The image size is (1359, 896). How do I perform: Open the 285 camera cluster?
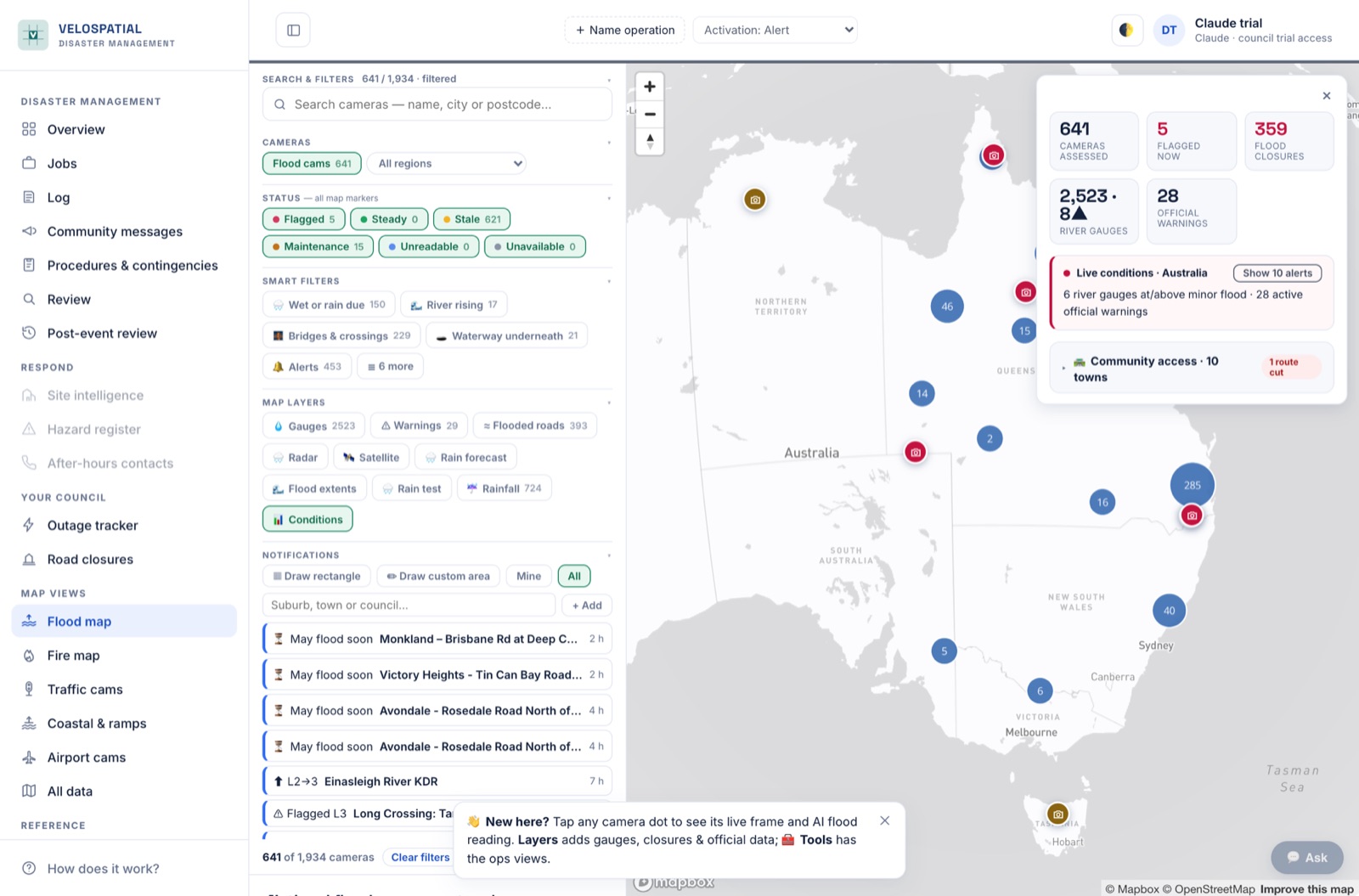(x=1193, y=485)
